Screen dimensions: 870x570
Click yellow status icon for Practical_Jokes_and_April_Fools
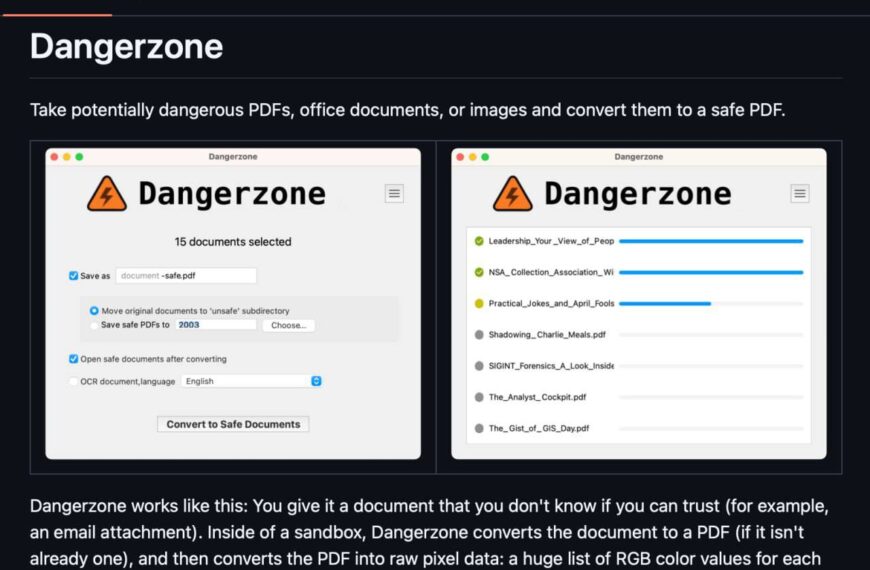pyautogui.click(x=479, y=304)
